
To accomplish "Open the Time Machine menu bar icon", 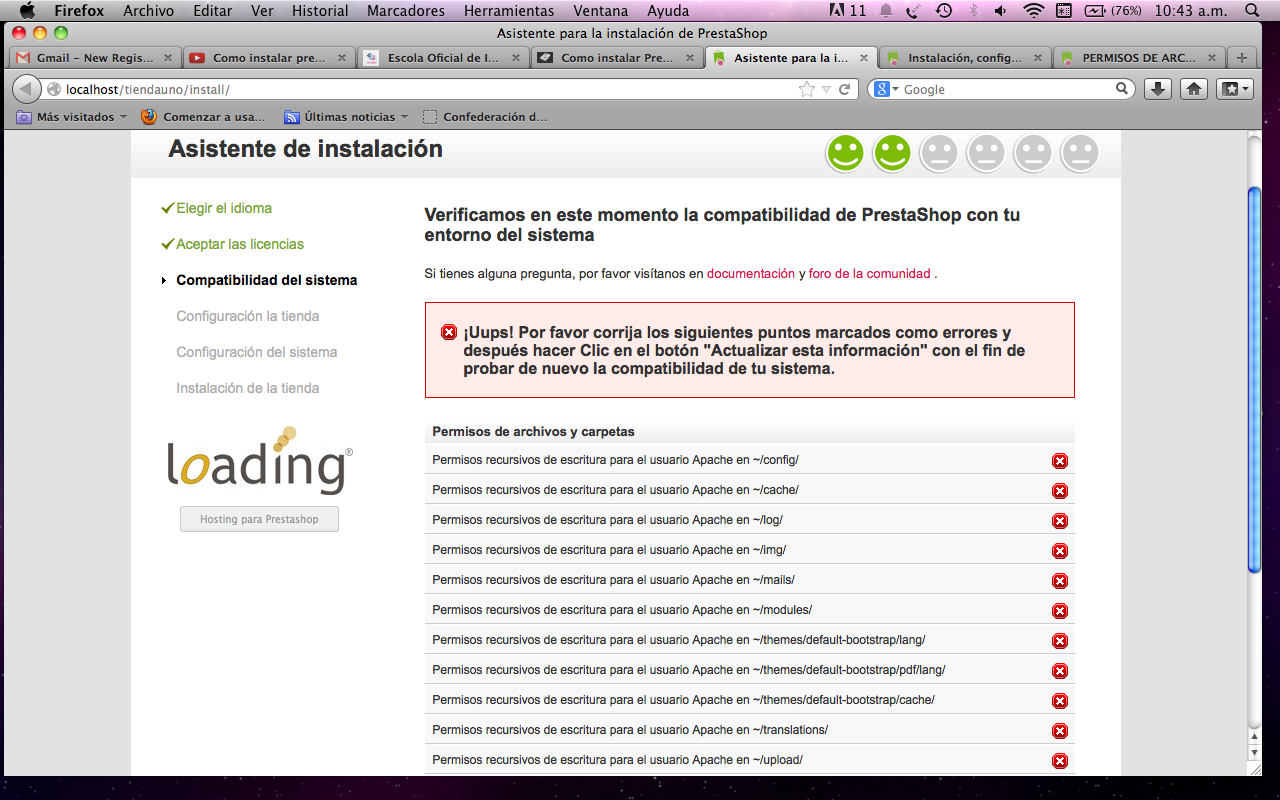I will pos(943,11).
